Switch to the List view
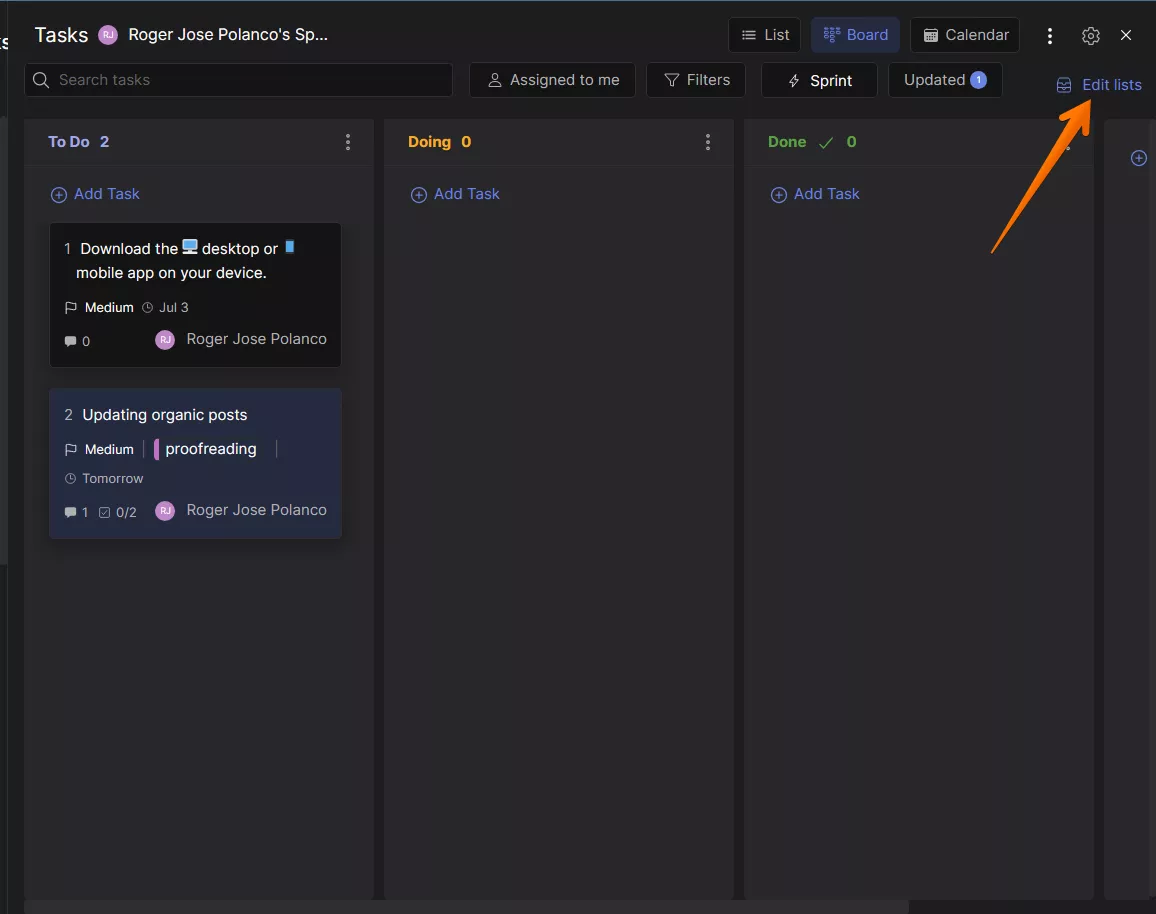The image size is (1156, 914). click(x=764, y=35)
